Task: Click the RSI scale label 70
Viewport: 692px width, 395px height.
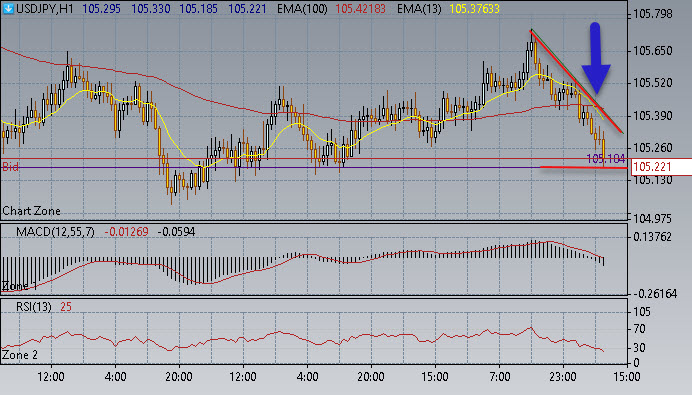Action: tap(639, 329)
